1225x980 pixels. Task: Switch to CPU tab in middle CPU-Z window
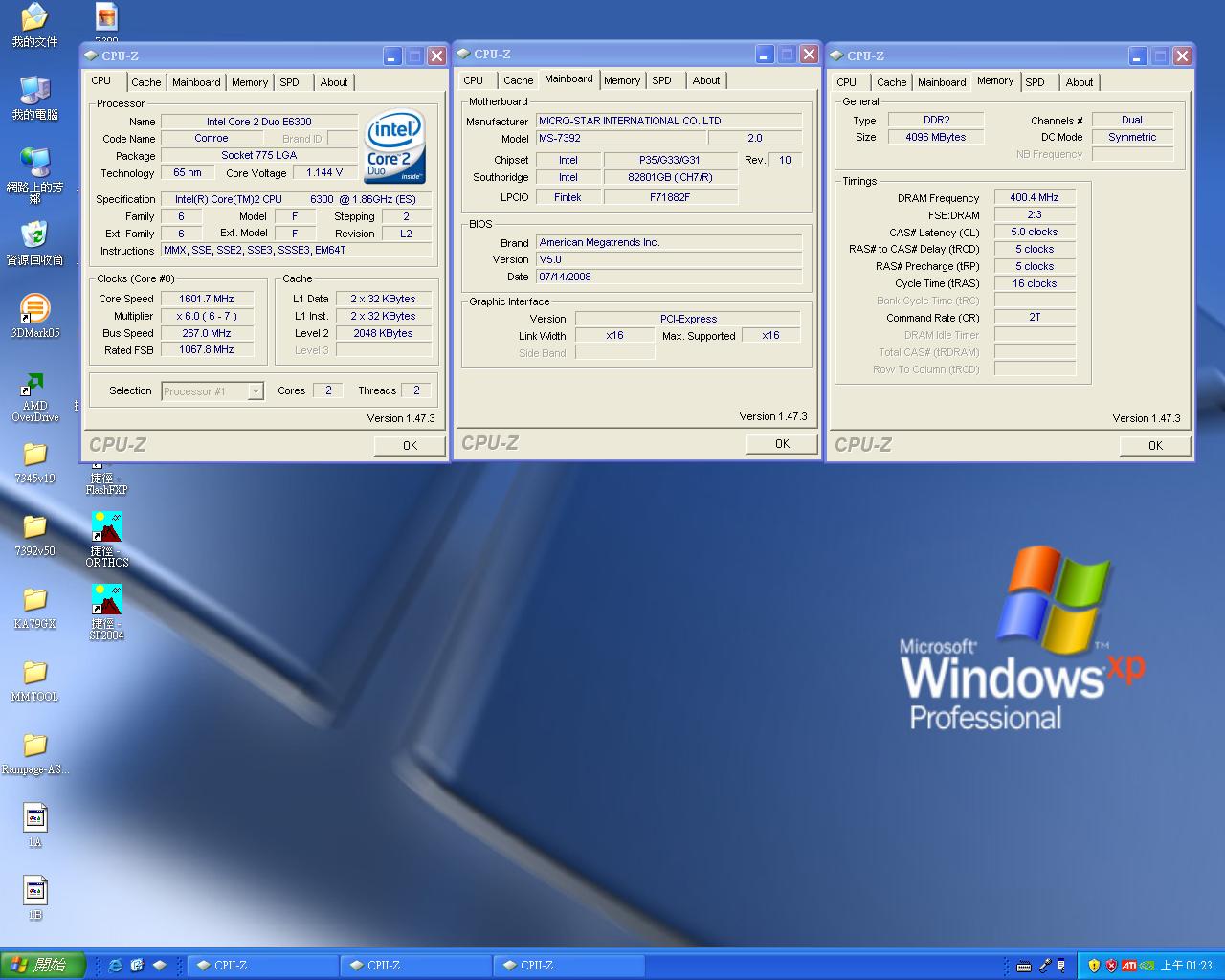[x=474, y=80]
